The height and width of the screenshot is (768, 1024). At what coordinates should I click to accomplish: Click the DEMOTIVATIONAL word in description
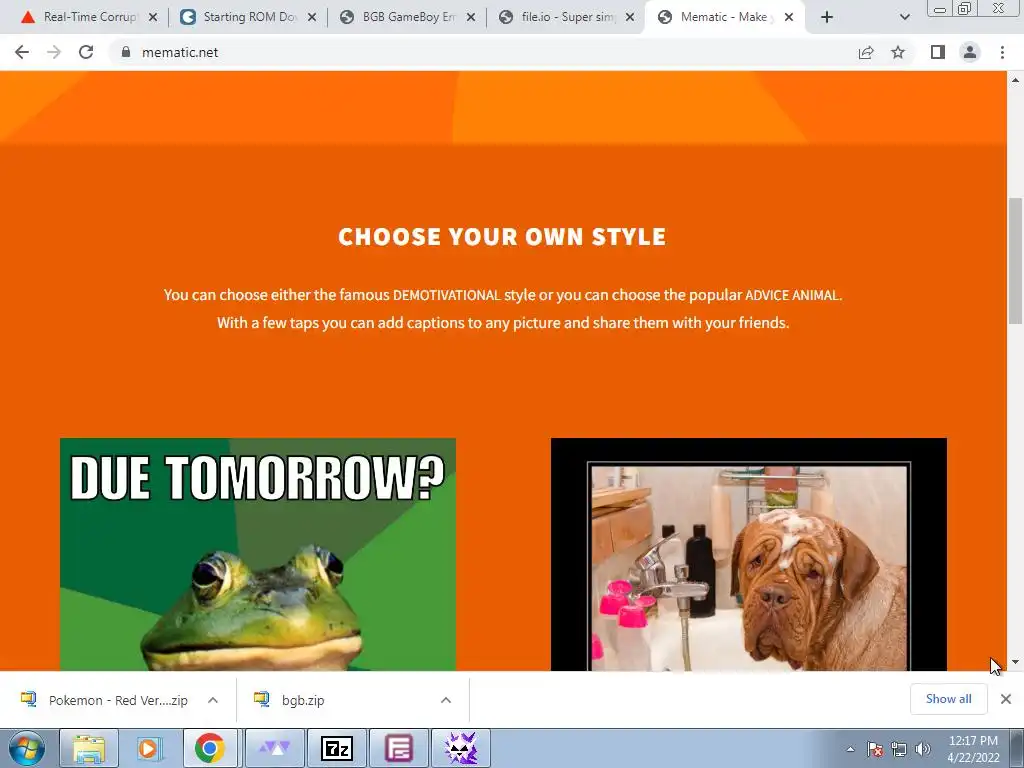[447, 295]
